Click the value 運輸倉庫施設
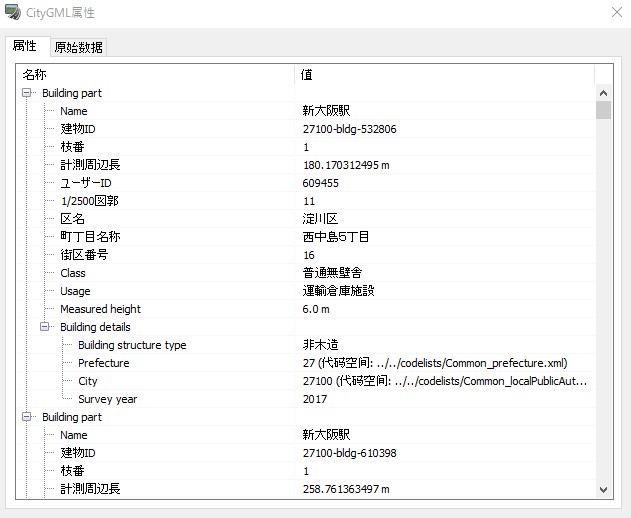Image resolution: width=631 pixels, height=518 pixels. (338, 291)
